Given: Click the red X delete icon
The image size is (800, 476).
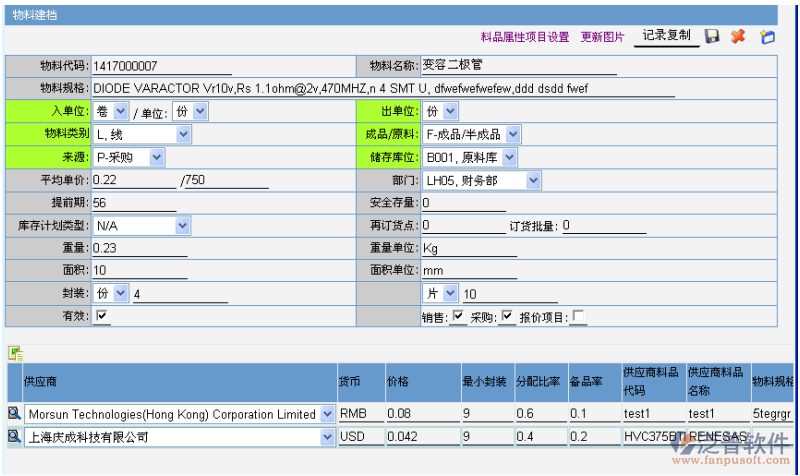Looking at the screenshot, I should (x=738, y=37).
